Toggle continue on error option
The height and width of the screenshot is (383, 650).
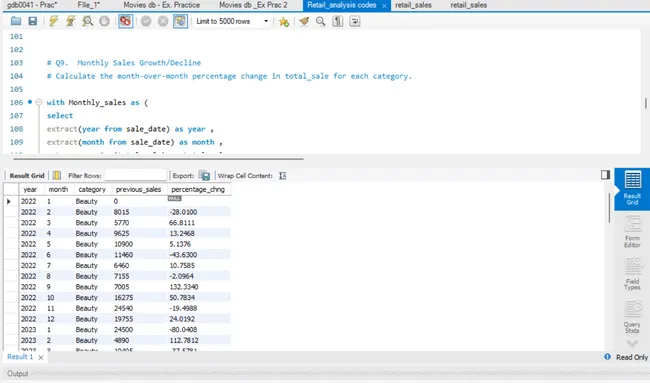(x=125, y=21)
